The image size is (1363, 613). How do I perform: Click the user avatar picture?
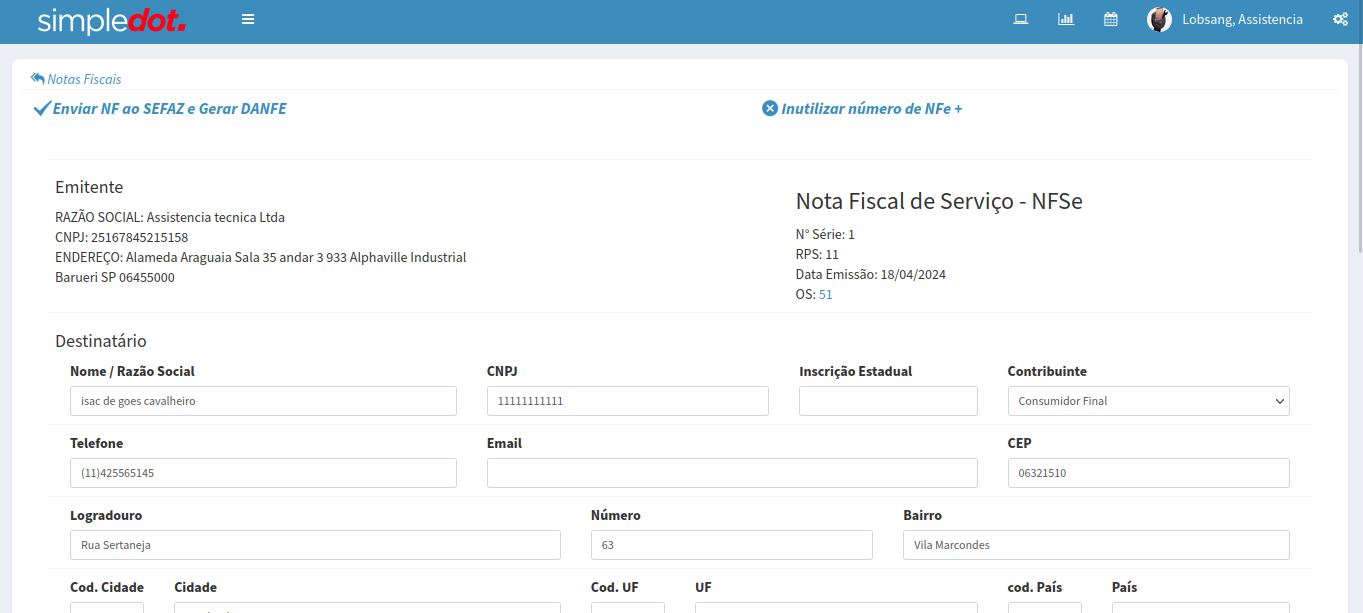(x=1159, y=19)
